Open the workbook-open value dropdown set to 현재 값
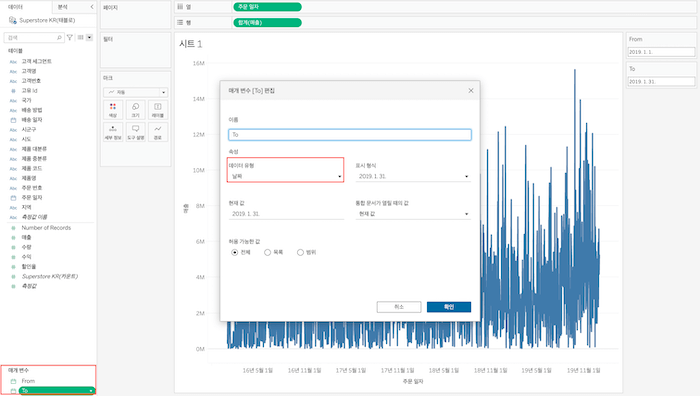This screenshot has width=700, height=396. (413, 214)
